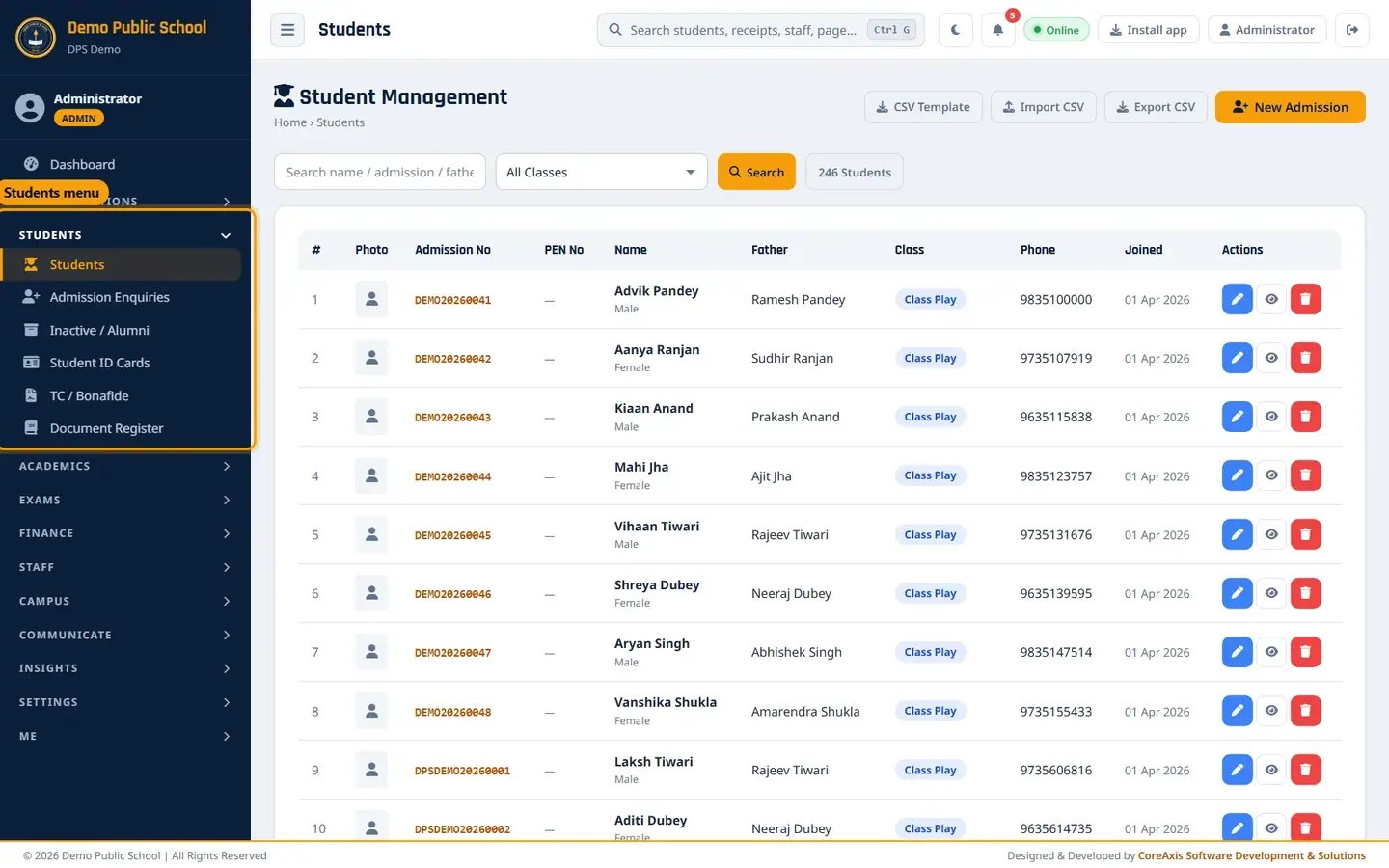View Aryan Singh's details with eye icon
1389x868 pixels.
(x=1271, y=652)
